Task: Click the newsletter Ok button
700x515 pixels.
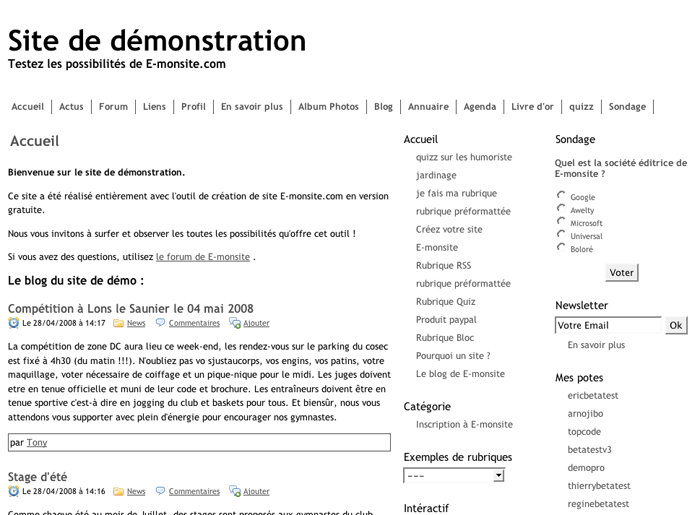Action: pyautogui.click(x=676, y=325)
